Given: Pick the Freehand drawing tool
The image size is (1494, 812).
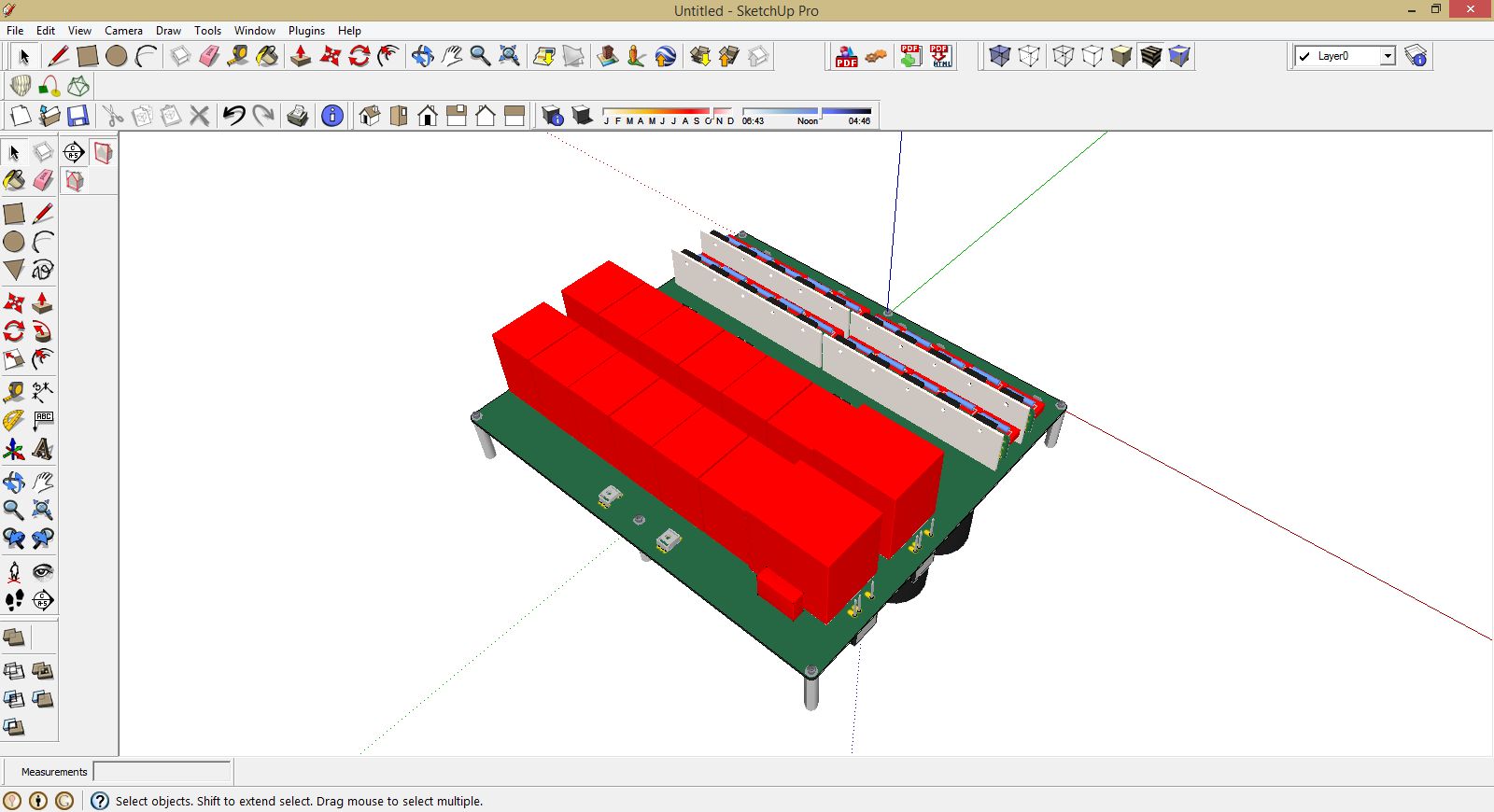Looking at the screenshot, I should tap(43, 270).
